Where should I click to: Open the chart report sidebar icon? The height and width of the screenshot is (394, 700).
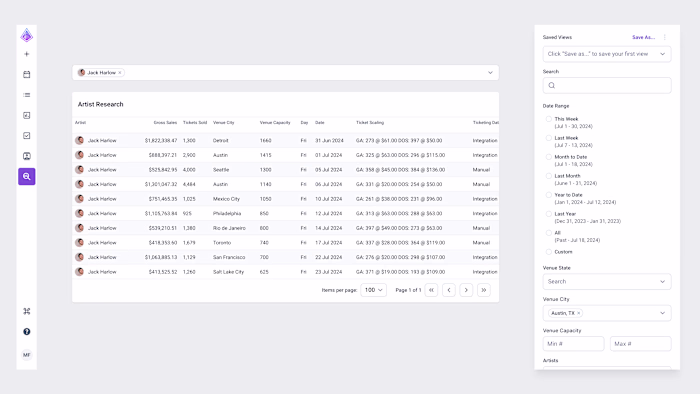coord(27,115)
